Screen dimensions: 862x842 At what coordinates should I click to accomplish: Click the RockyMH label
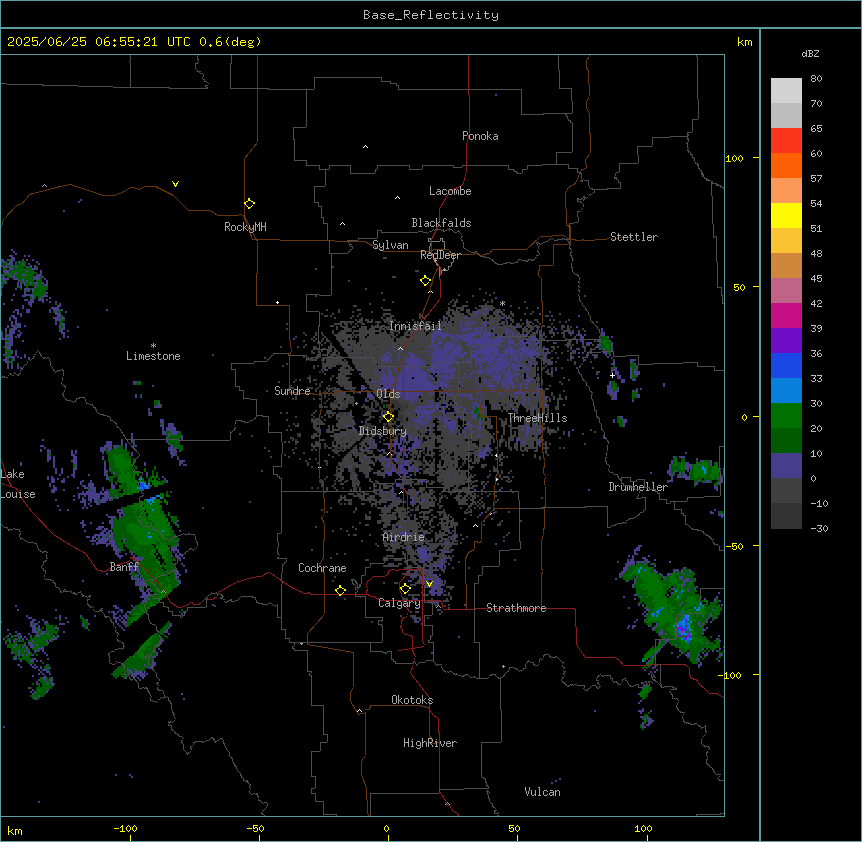coord(245,227)
